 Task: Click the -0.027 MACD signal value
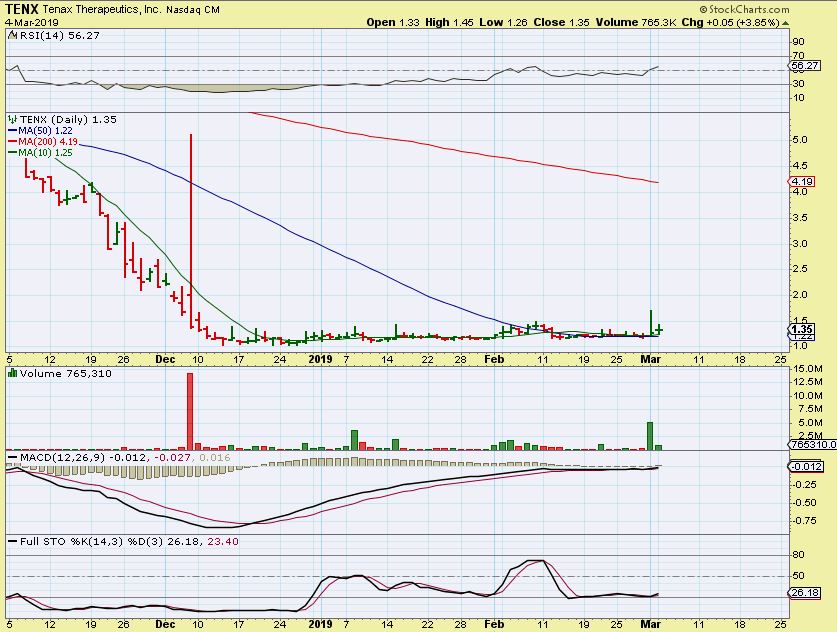pos(172,457)
